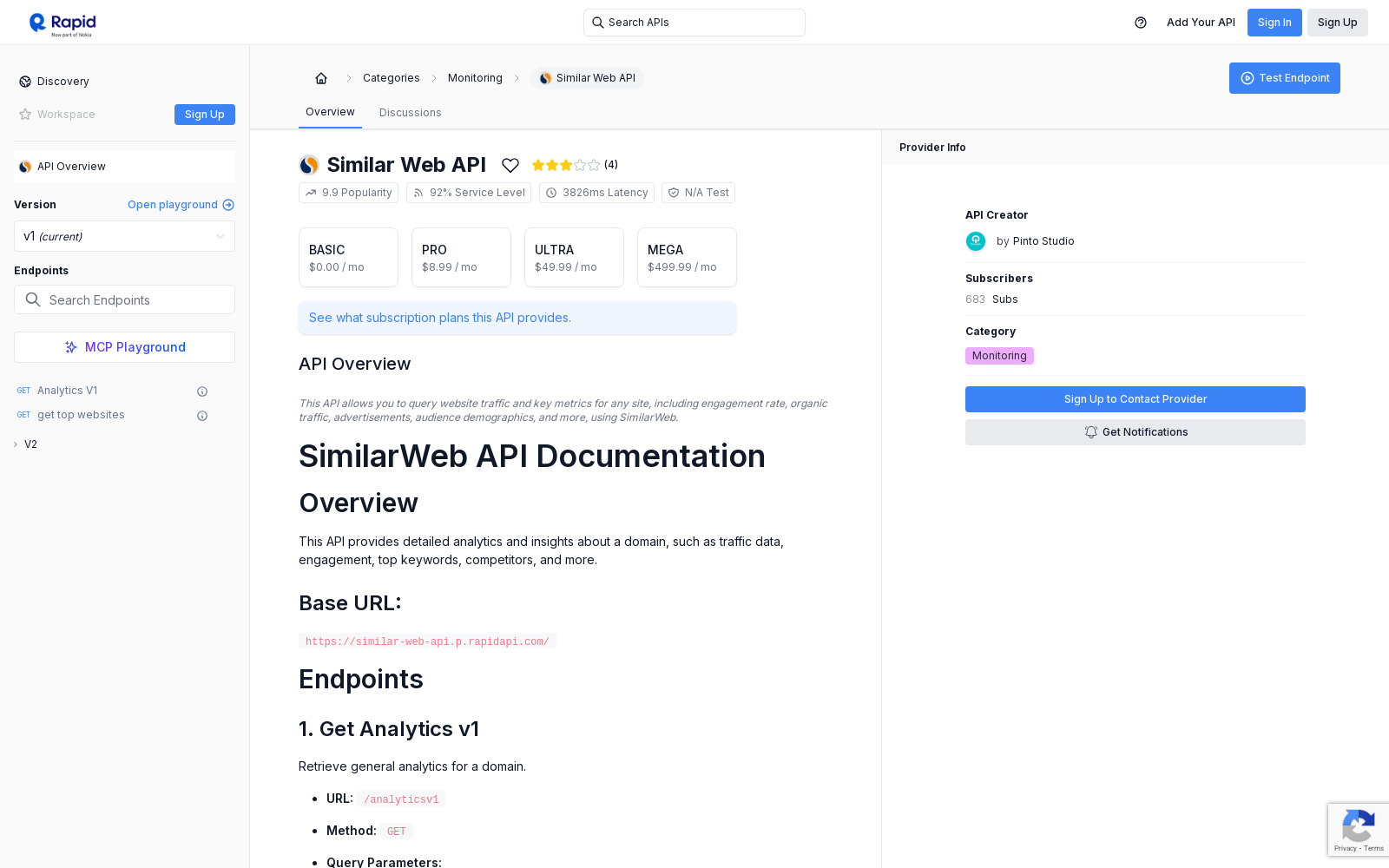This screenshot has width=1389, height=868.
Task: Focus the Search Endpoints field
Action: coord(124,299)
